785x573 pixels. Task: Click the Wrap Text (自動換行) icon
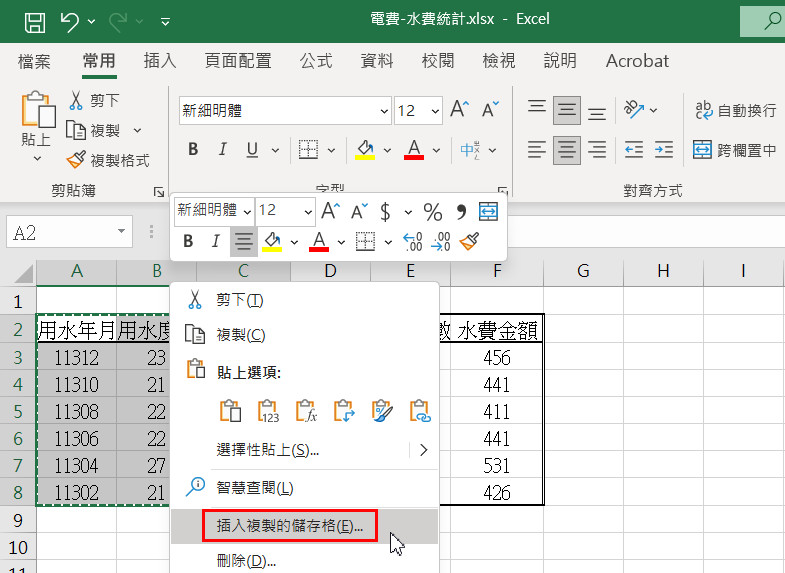click(704, 110)
